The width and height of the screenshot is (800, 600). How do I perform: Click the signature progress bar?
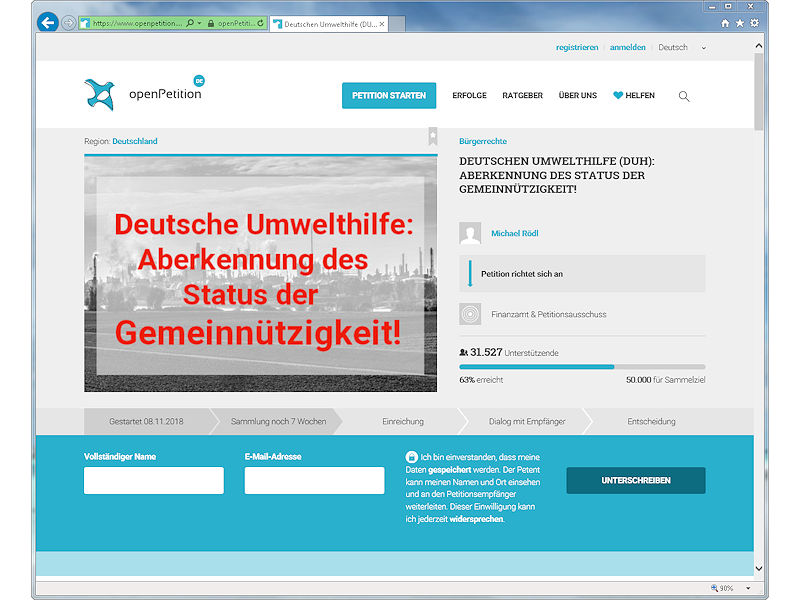click(582, 367)
